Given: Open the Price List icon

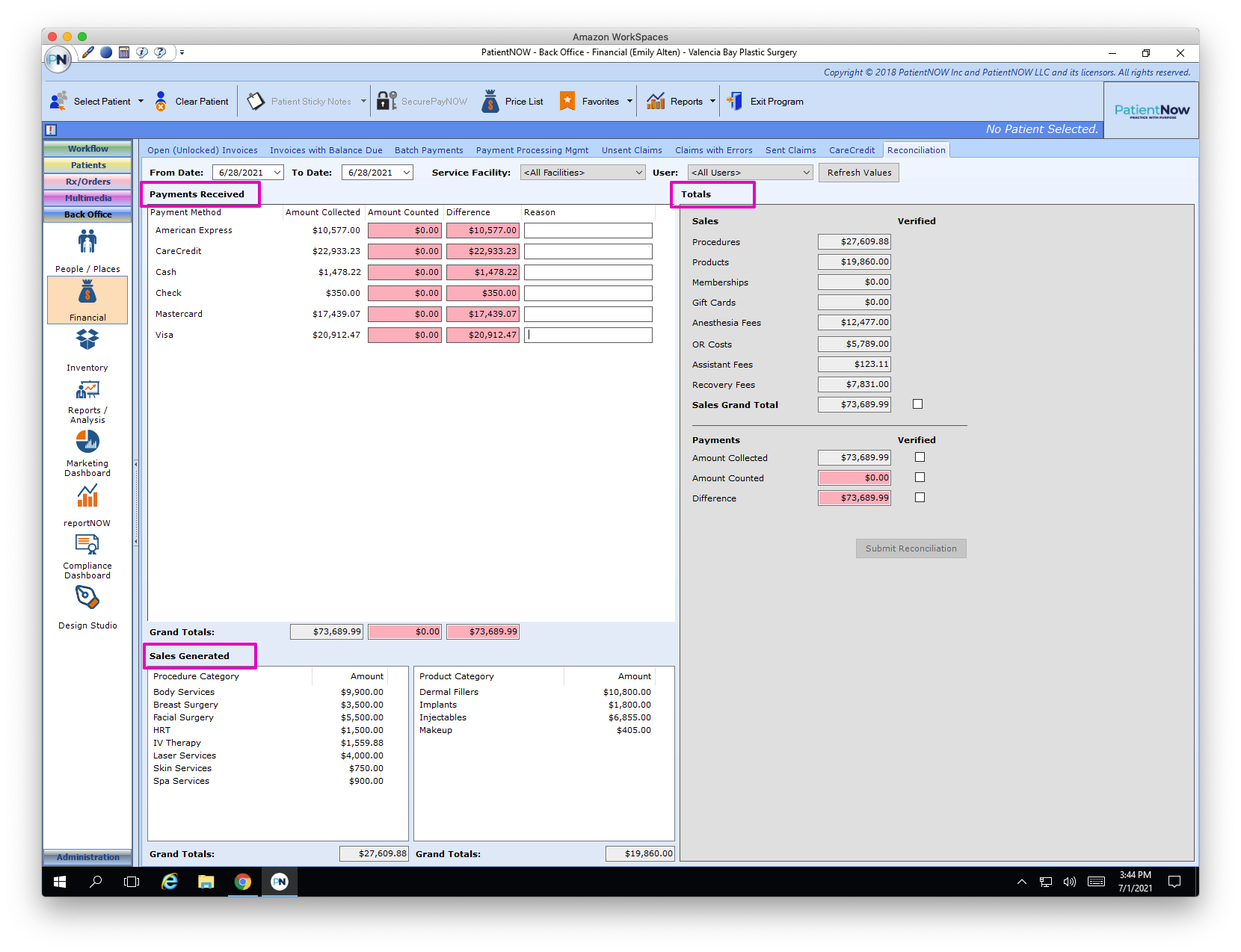Looking at the screenshot, I should [490, 101].
